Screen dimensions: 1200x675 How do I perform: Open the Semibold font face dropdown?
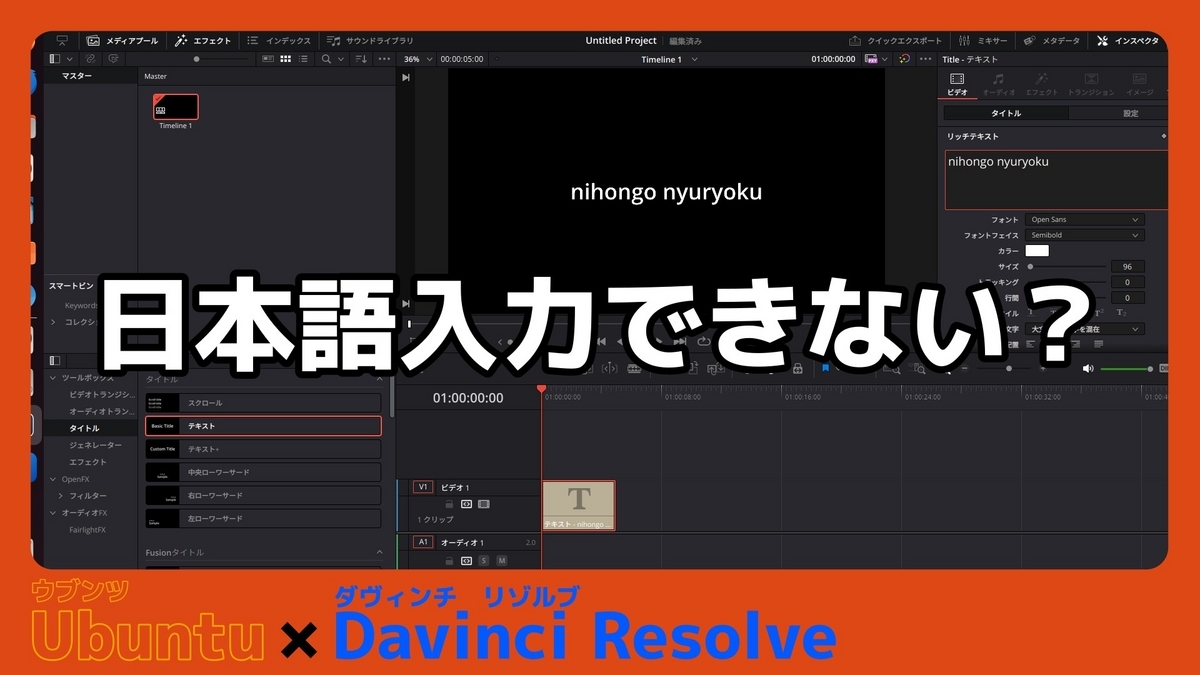(1086, 234)
